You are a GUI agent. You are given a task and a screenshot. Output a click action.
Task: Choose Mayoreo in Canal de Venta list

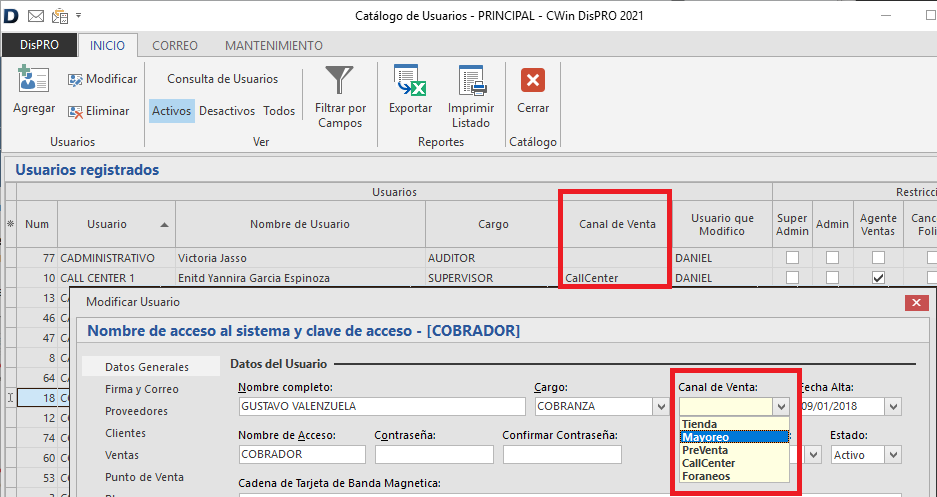(x=735, y=437)
